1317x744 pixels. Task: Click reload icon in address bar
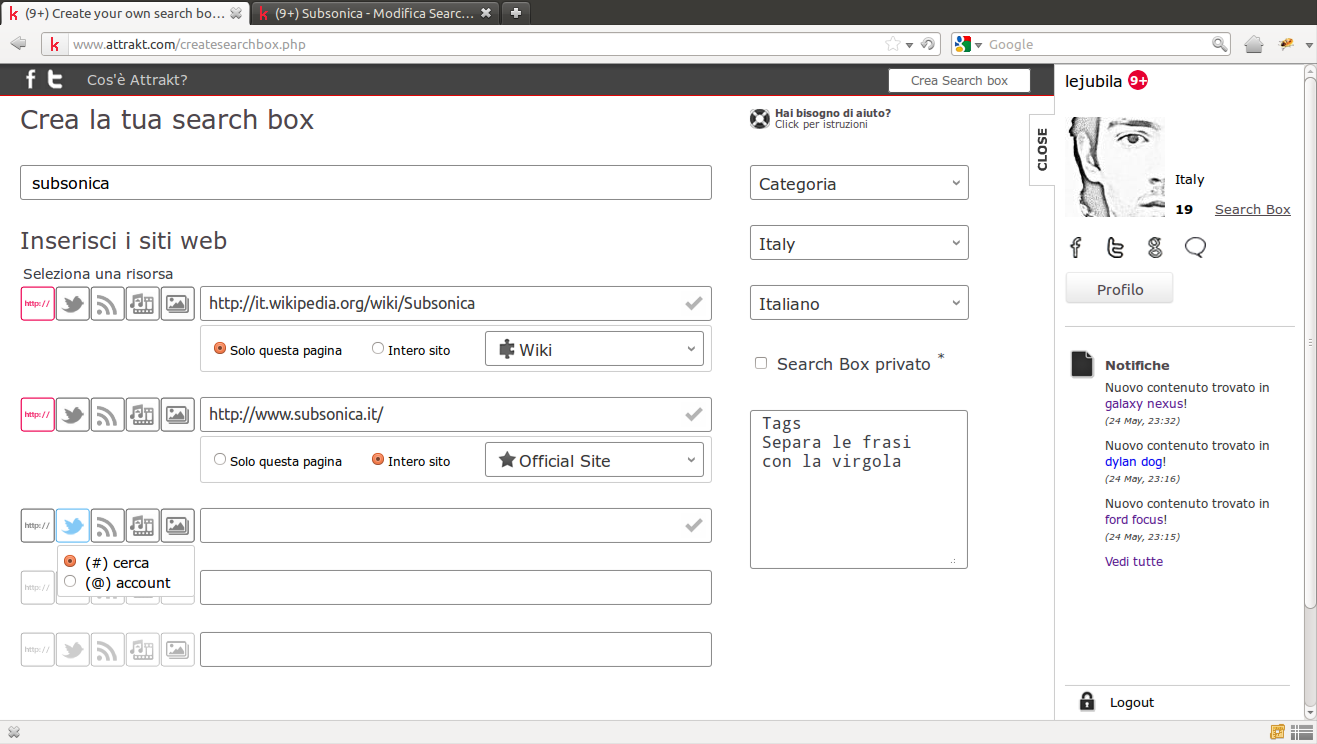[927, 44]
